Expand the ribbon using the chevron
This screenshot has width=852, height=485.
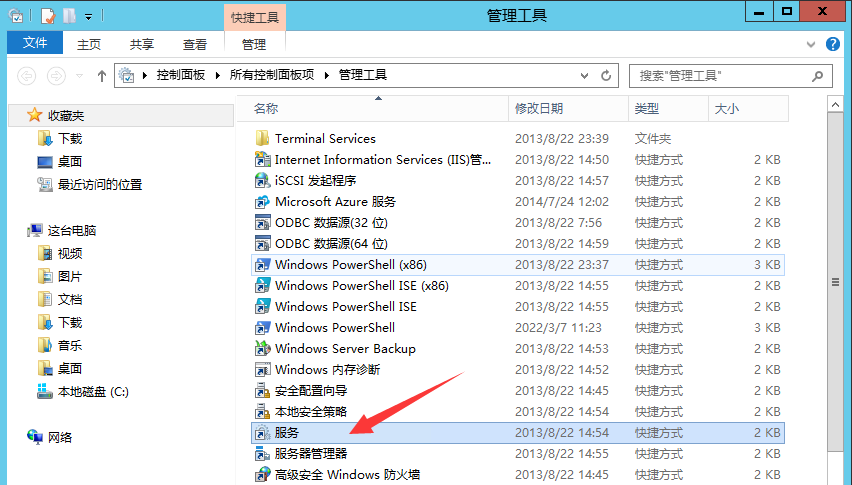(x=812, y=45)
